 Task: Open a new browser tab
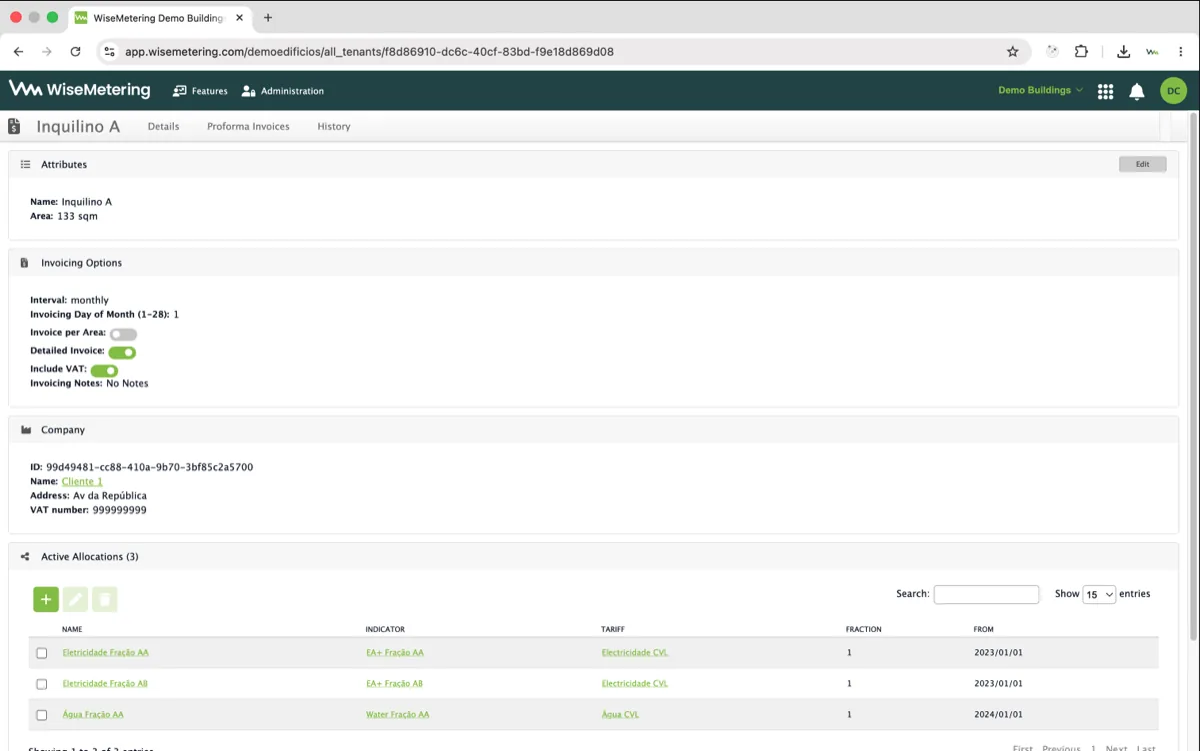point(268,18)
